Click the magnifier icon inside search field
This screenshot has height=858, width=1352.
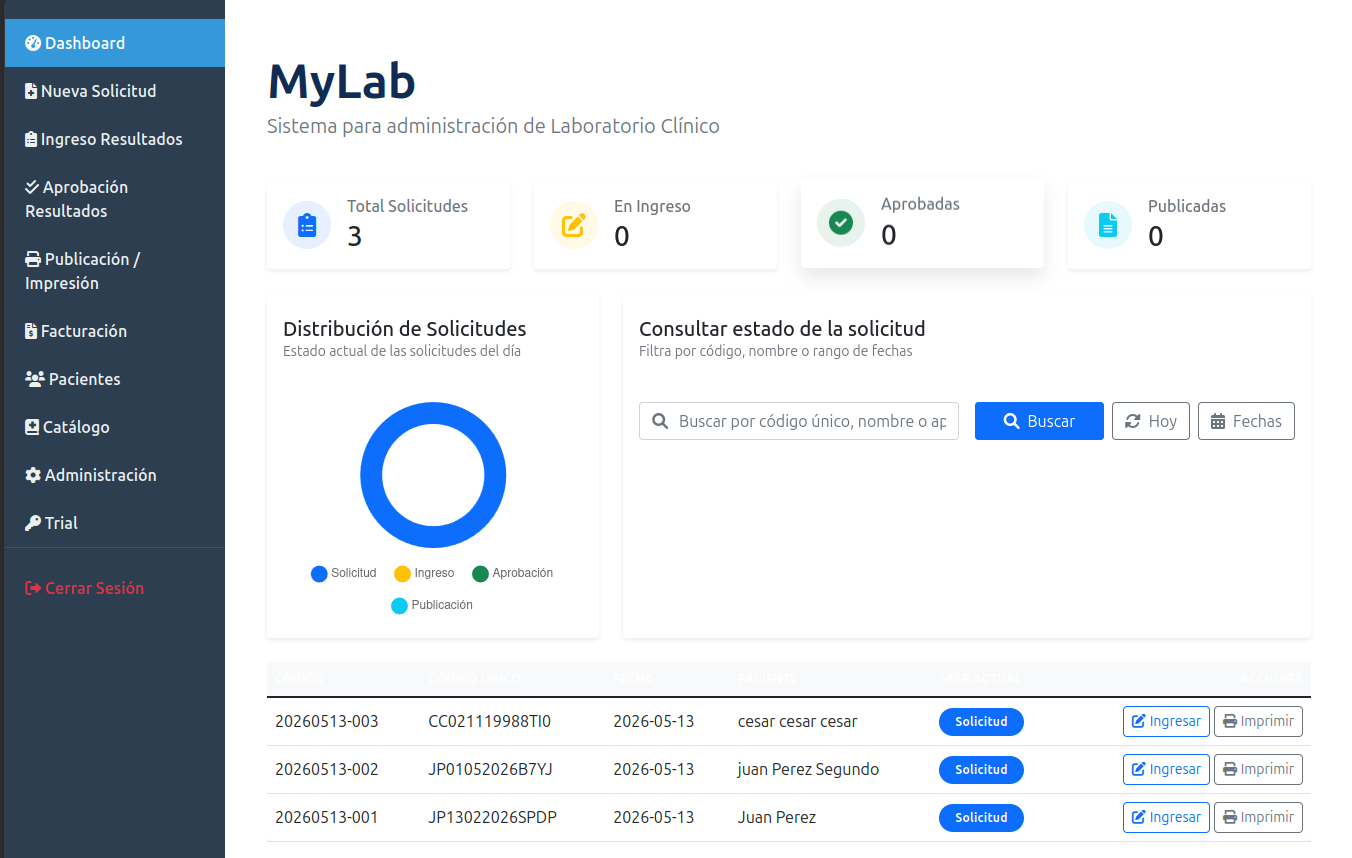(660, 421)
